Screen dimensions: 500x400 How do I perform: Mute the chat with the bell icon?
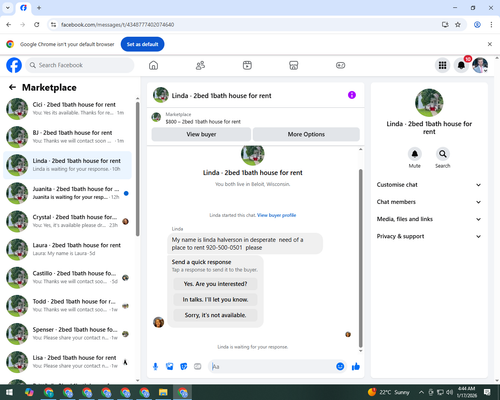pyautogui.click(x=415, y=154)
